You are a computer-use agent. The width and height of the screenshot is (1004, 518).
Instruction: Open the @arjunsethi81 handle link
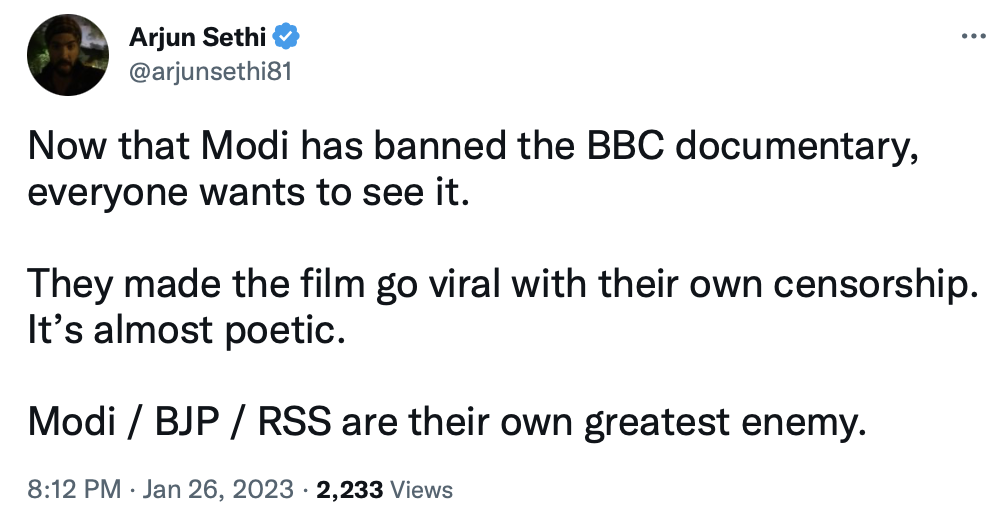210,71
